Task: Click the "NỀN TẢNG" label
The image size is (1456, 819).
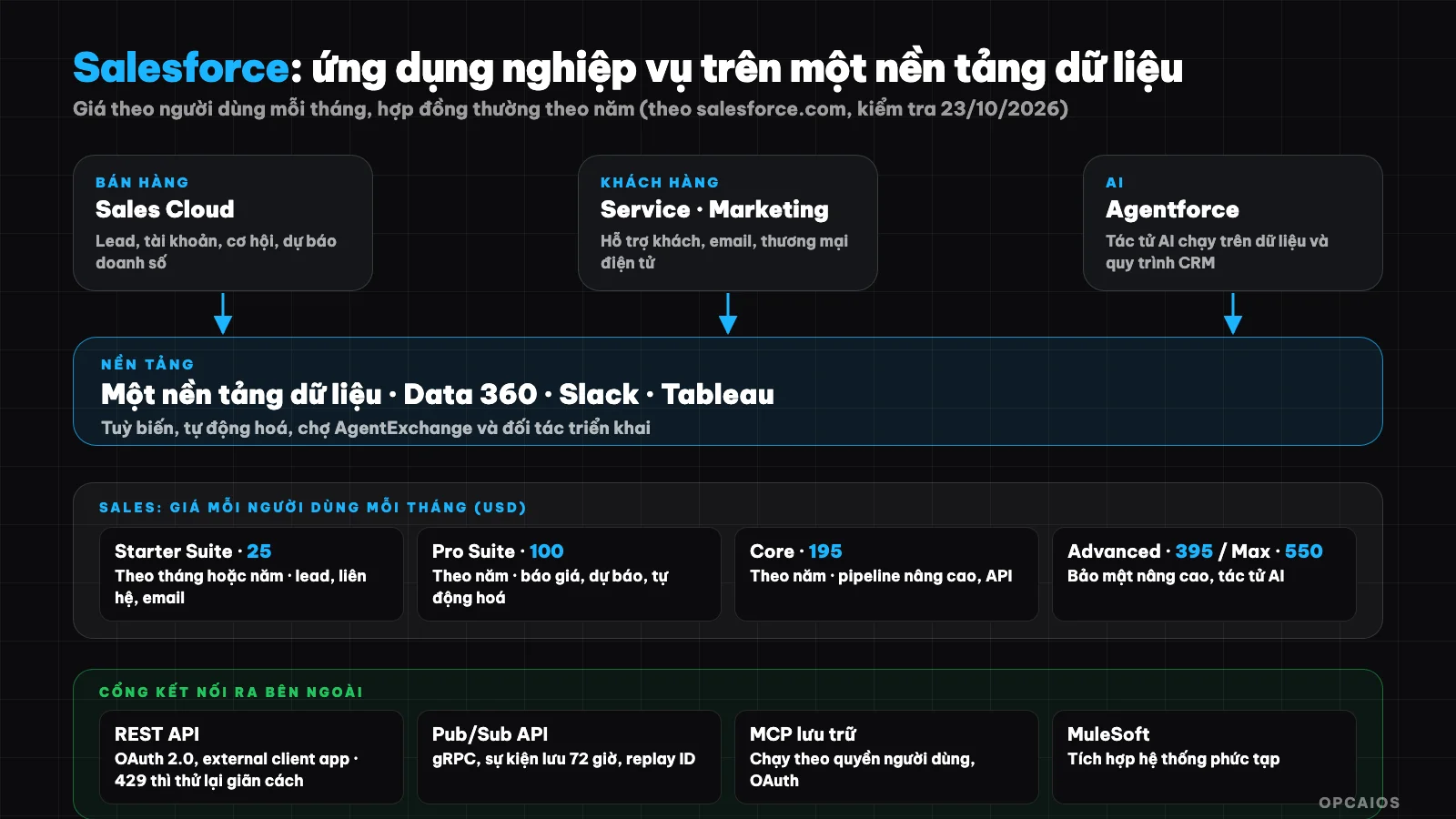Action: click(x=147, y=364)
